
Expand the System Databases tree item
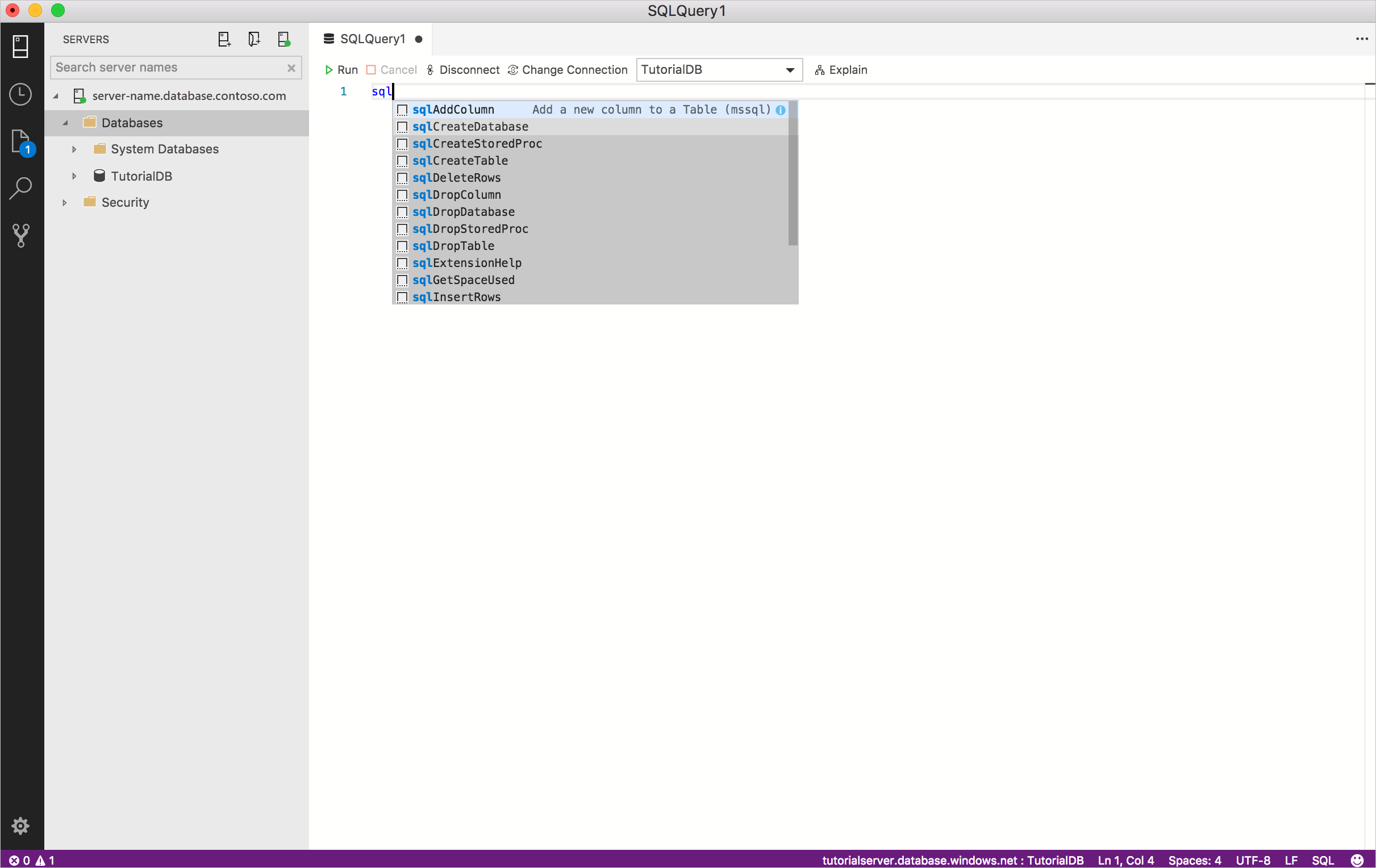coord(74,149)
